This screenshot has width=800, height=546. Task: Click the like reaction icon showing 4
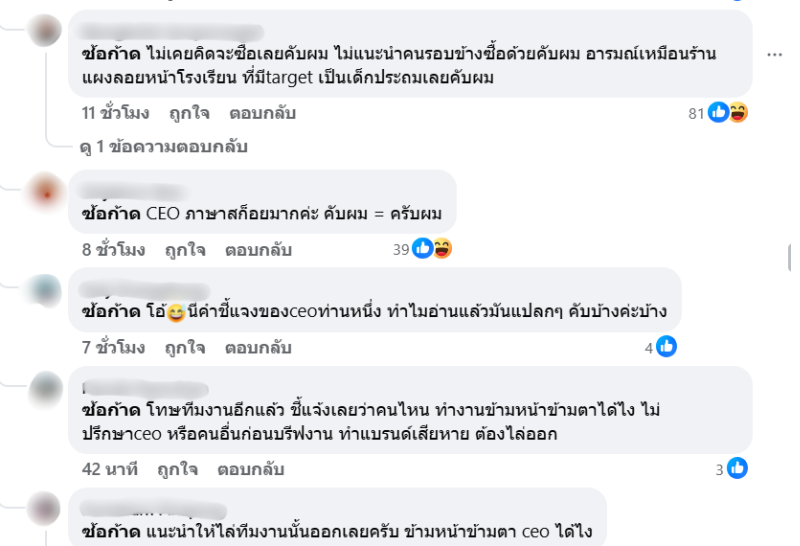667,347
